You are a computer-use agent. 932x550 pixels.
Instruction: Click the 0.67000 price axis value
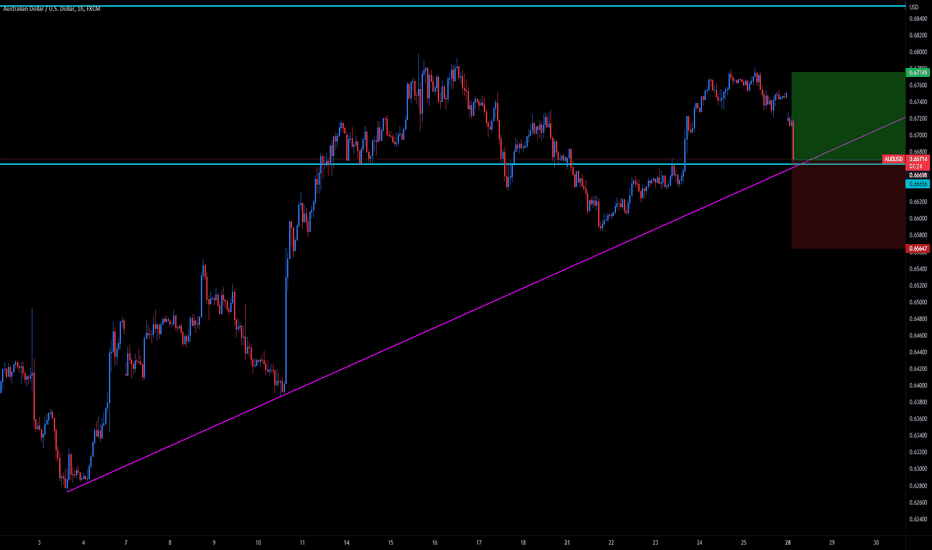(x=918, y=135)
